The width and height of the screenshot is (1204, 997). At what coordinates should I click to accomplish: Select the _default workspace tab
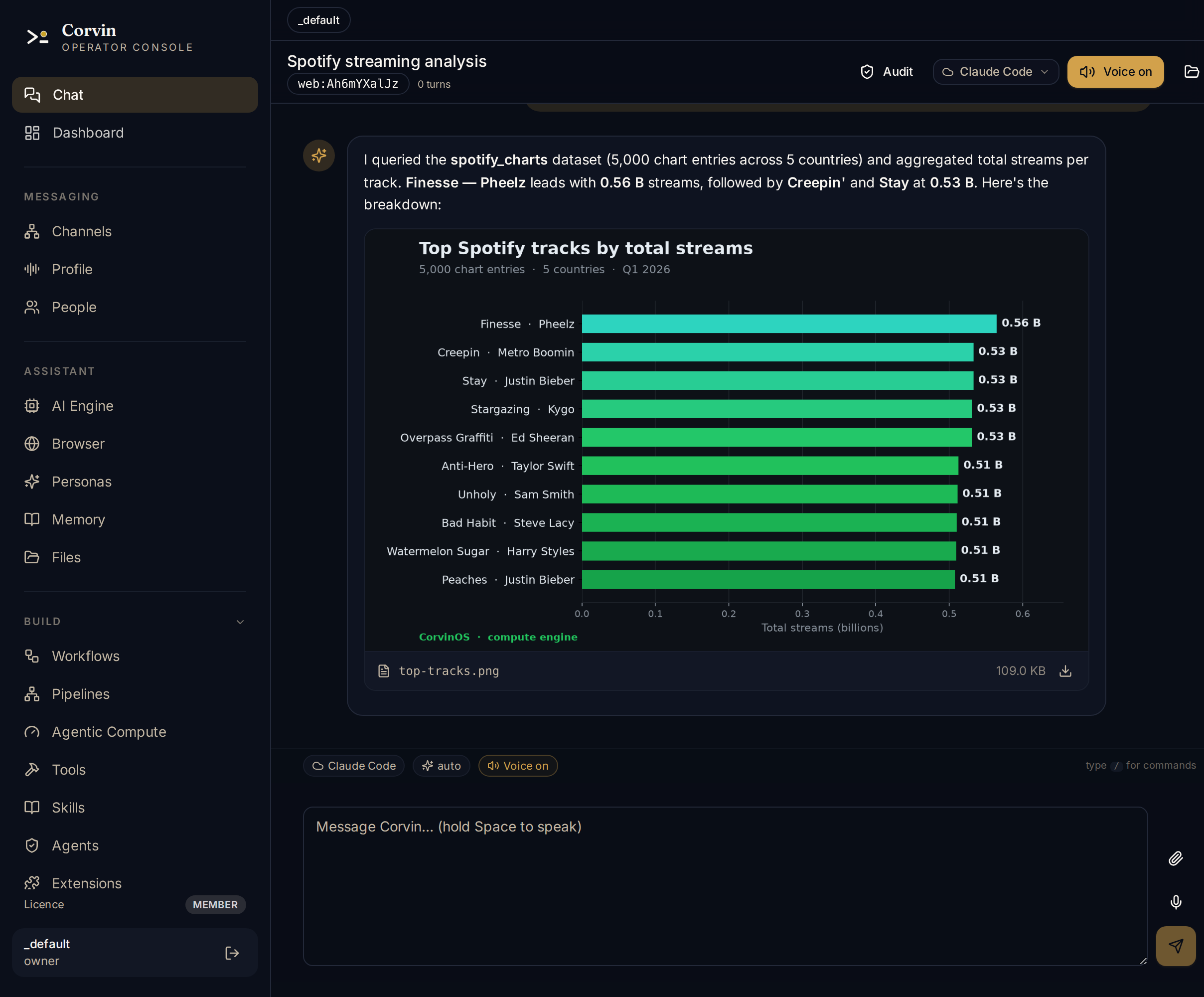(x=319, y=20)
